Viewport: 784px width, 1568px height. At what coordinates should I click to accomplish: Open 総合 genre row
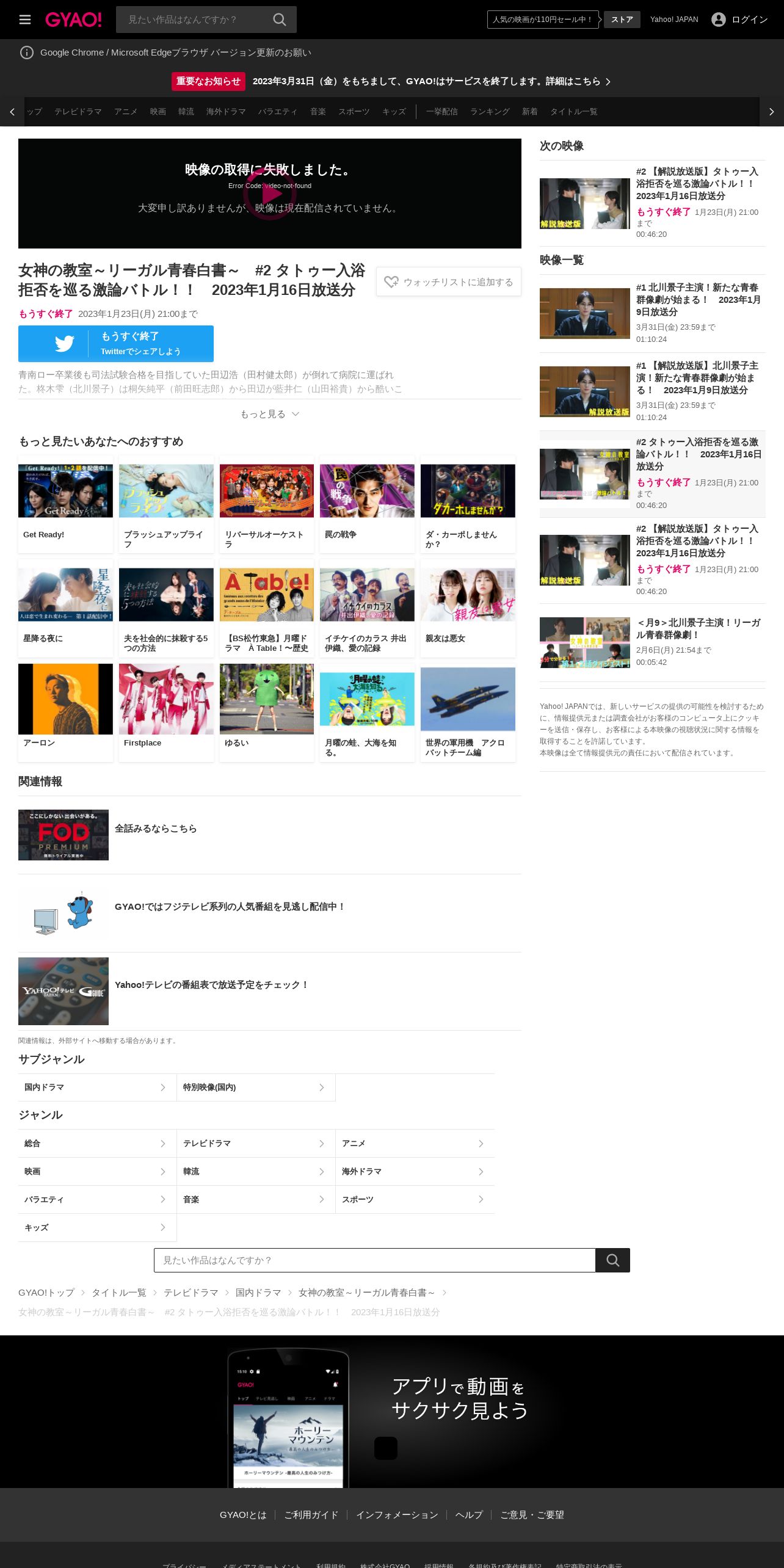pos(97,1144)
